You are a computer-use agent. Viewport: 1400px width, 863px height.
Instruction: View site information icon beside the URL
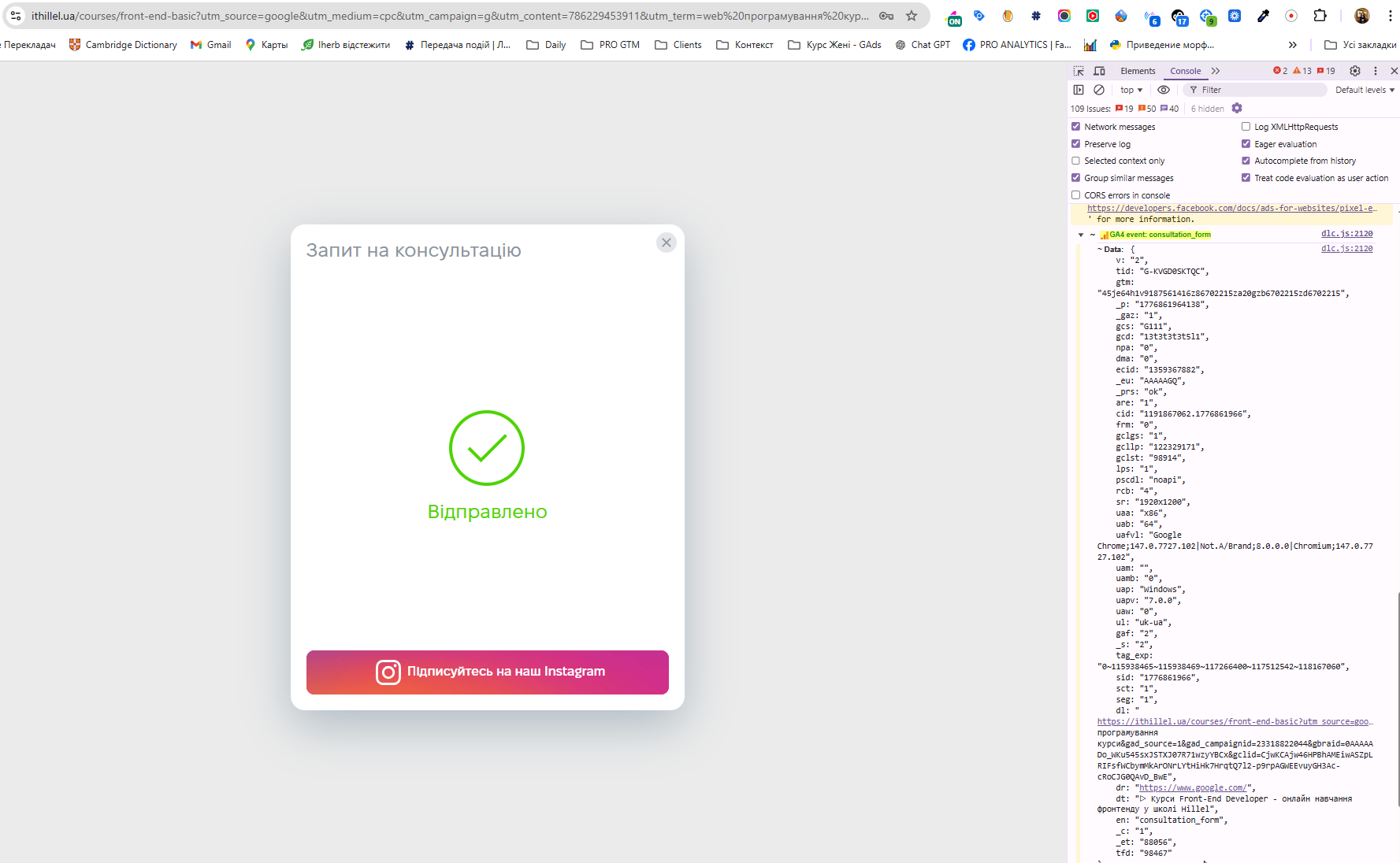click(16, 16)
